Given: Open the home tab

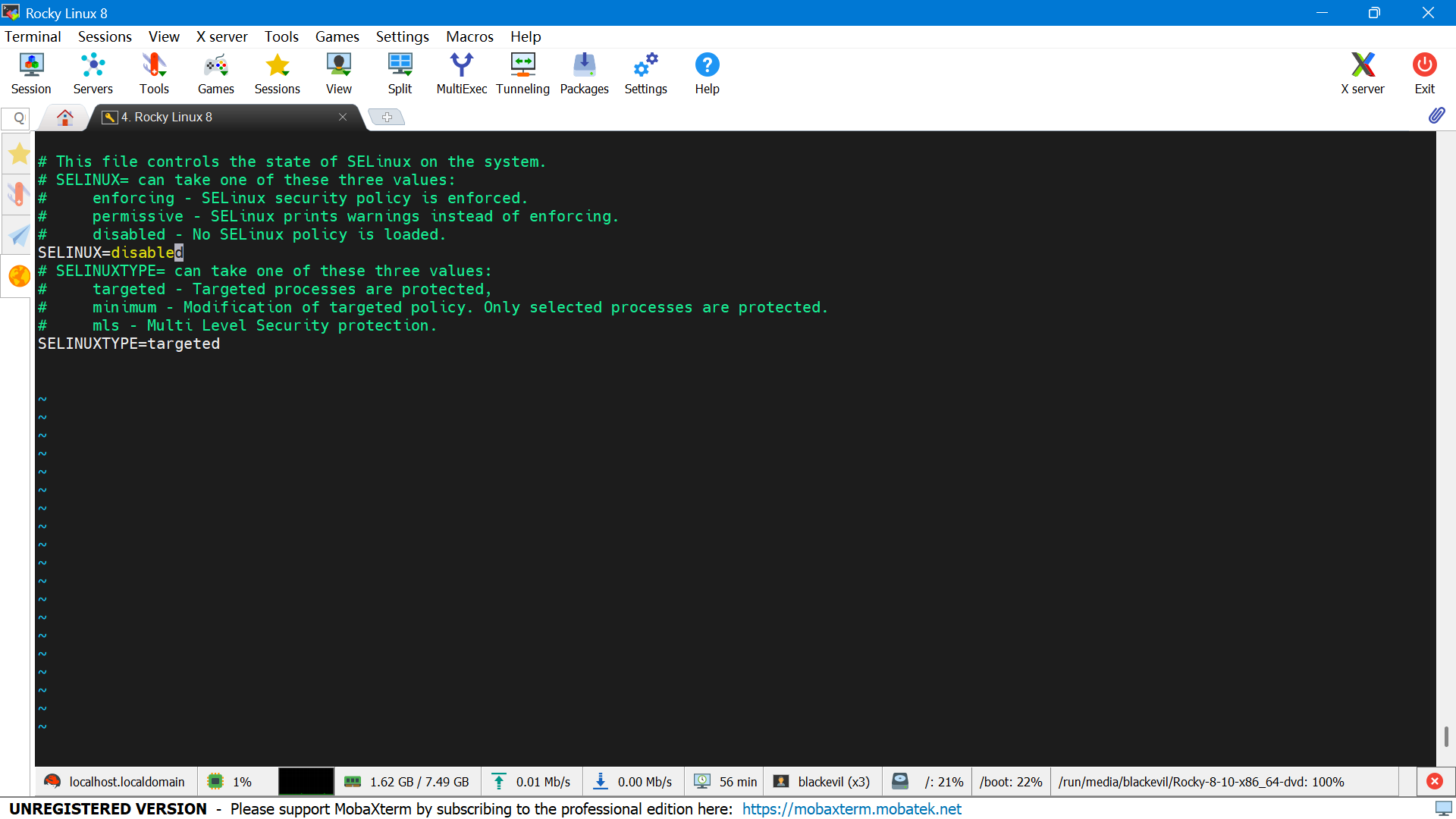Looking at the screenshot, I should coord(65,117).
